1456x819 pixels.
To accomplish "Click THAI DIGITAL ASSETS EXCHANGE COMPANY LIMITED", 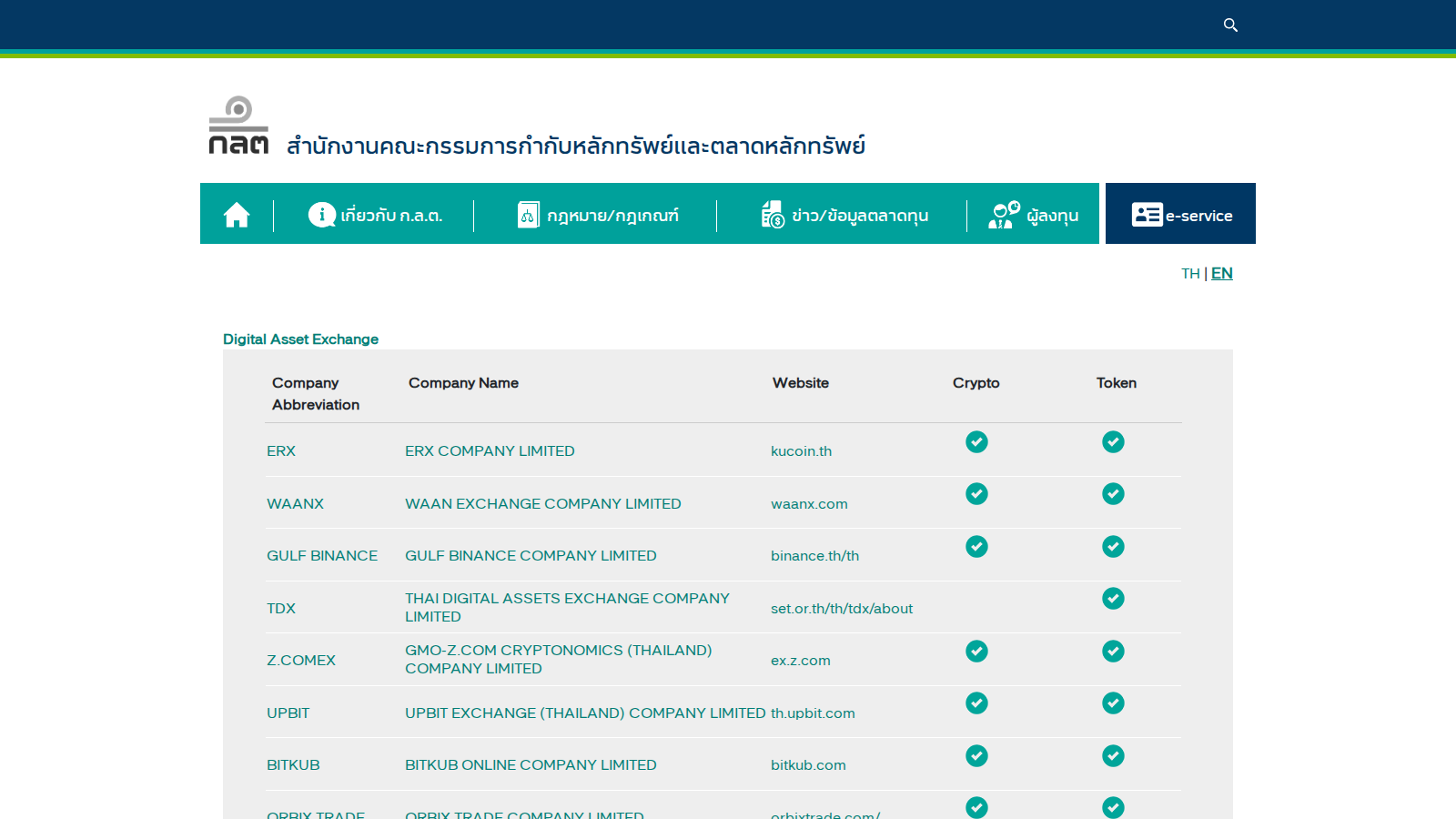I will pyautogui.click(x=567, y=607).
